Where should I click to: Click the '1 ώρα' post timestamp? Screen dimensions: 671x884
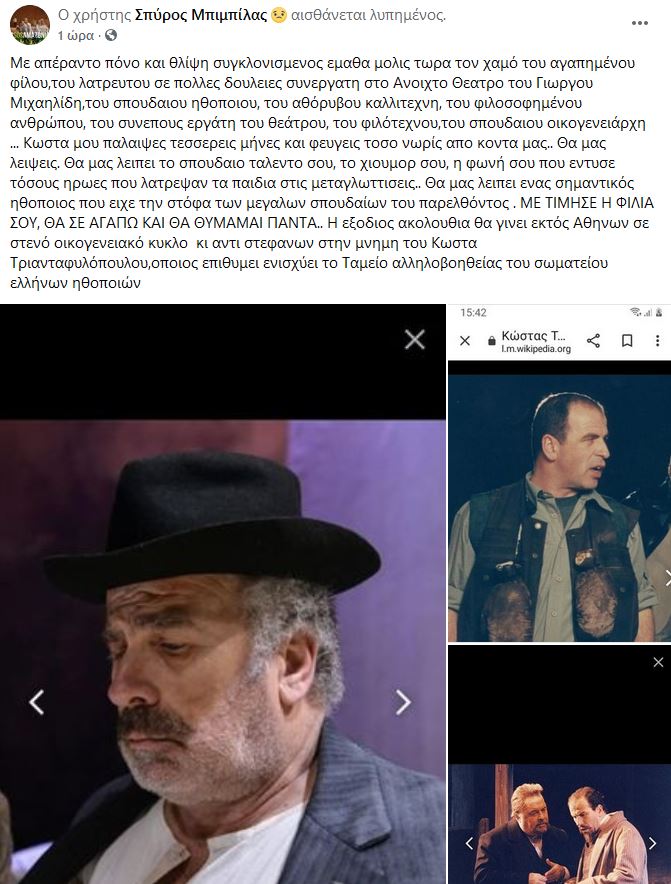pyautogui.click(x=76, y=36)
